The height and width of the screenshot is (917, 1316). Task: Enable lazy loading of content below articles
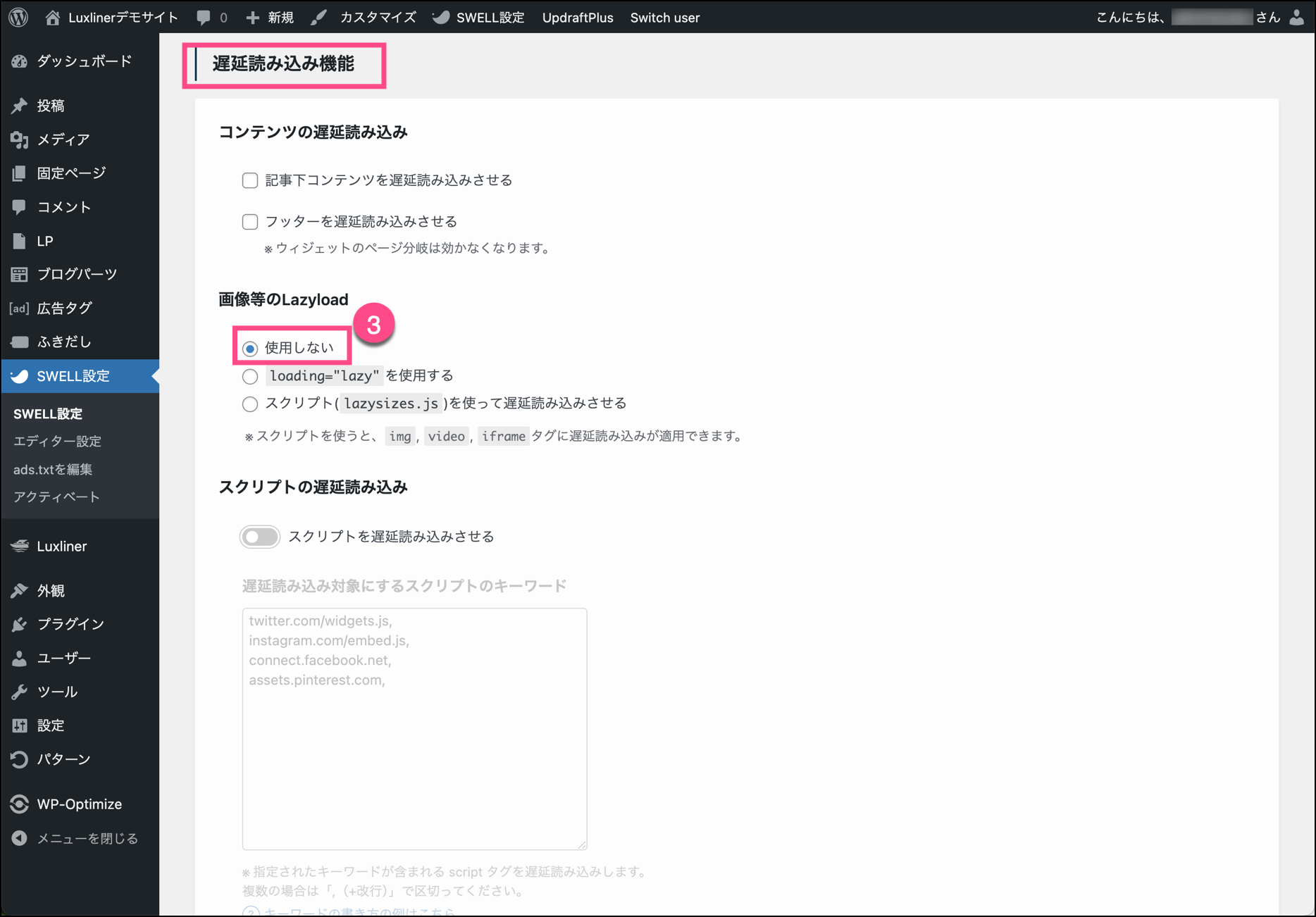pos(250,180)
